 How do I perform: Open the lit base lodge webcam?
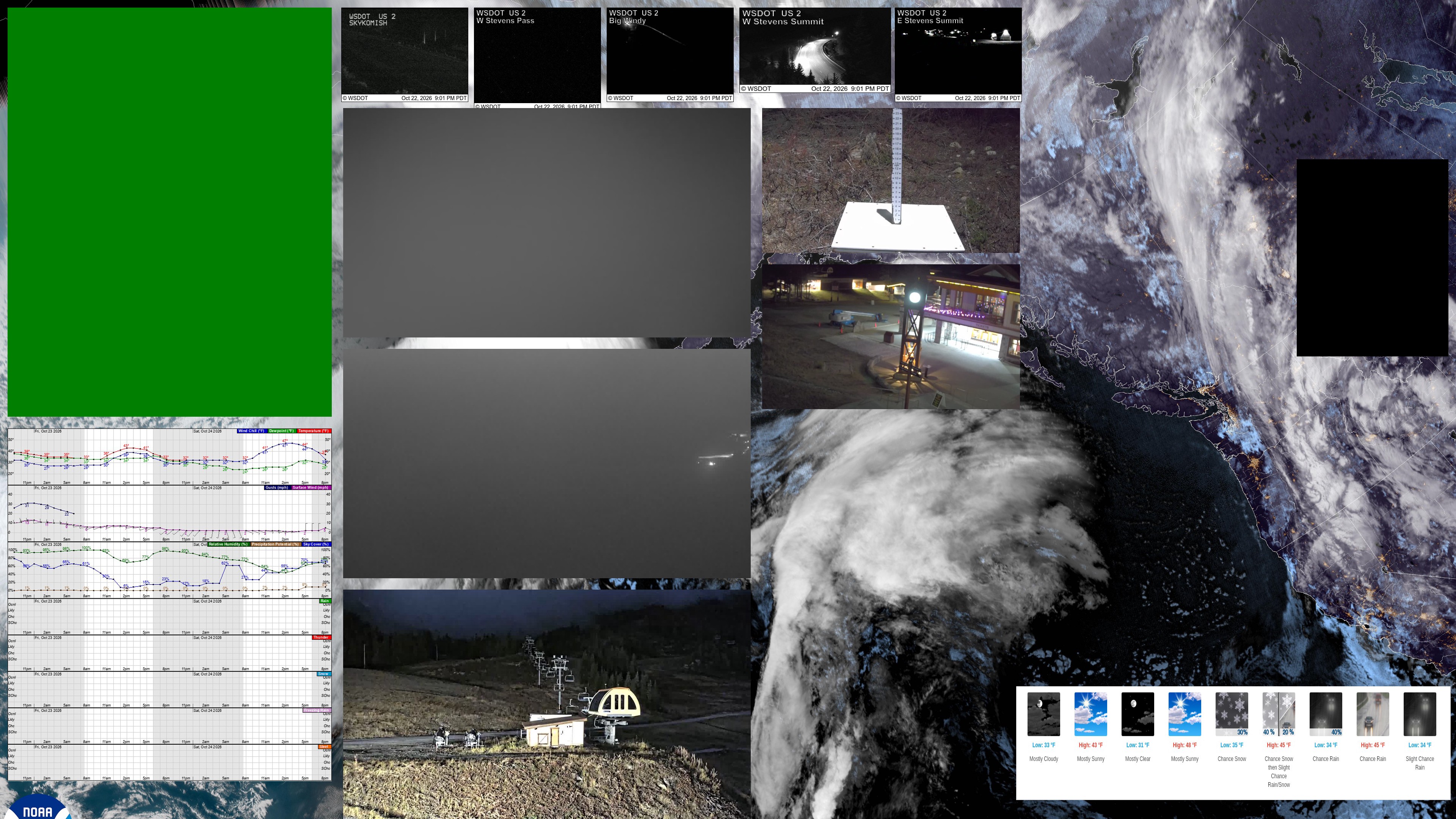coord(891,336)
